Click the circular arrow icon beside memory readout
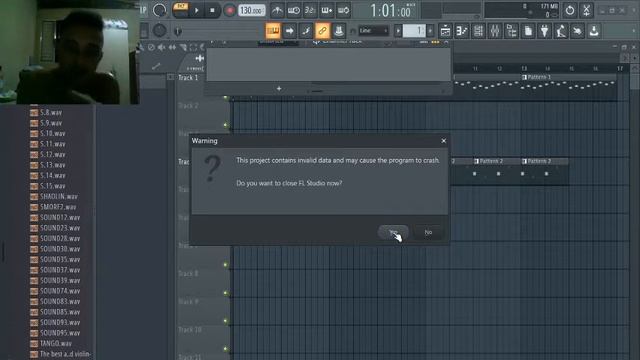Screen dimensions: 640x360 tap(570, 10)
